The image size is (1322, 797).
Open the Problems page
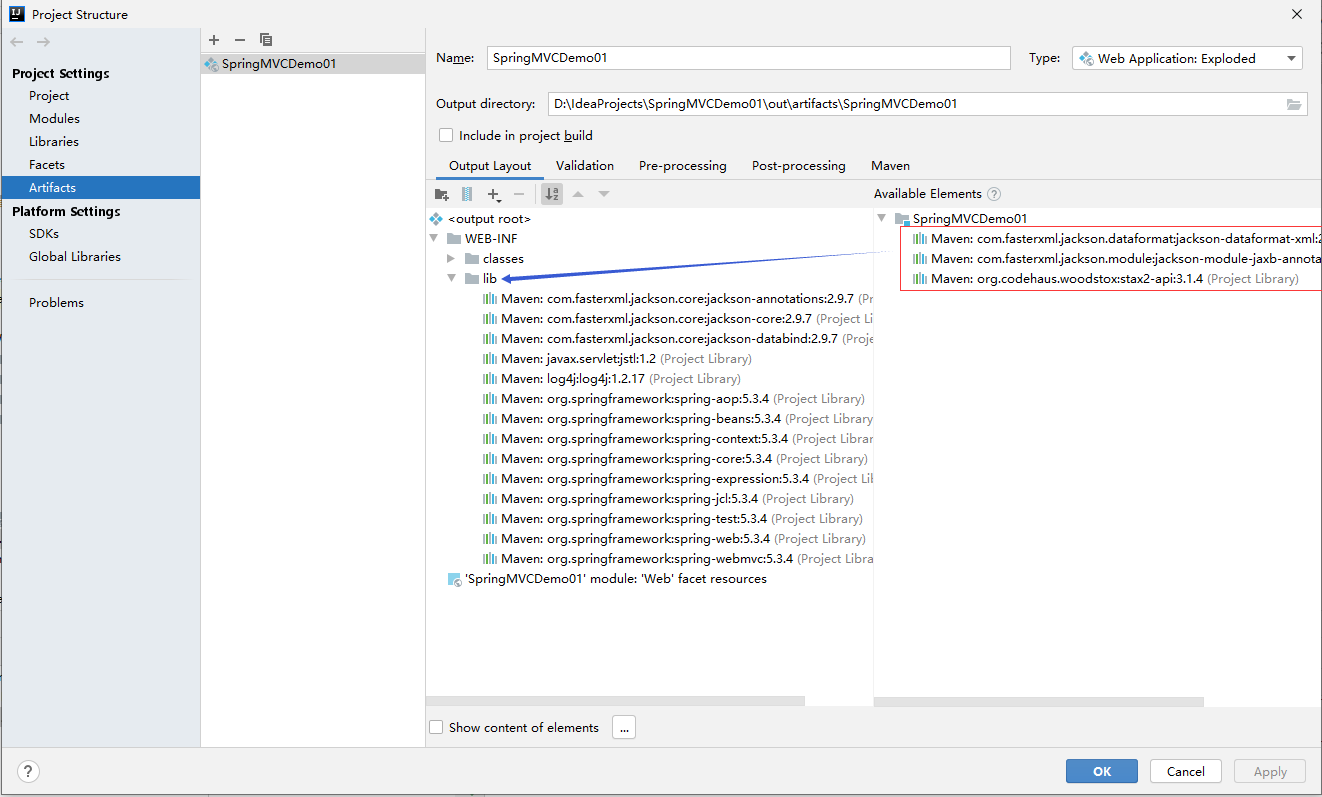(56, 303)
